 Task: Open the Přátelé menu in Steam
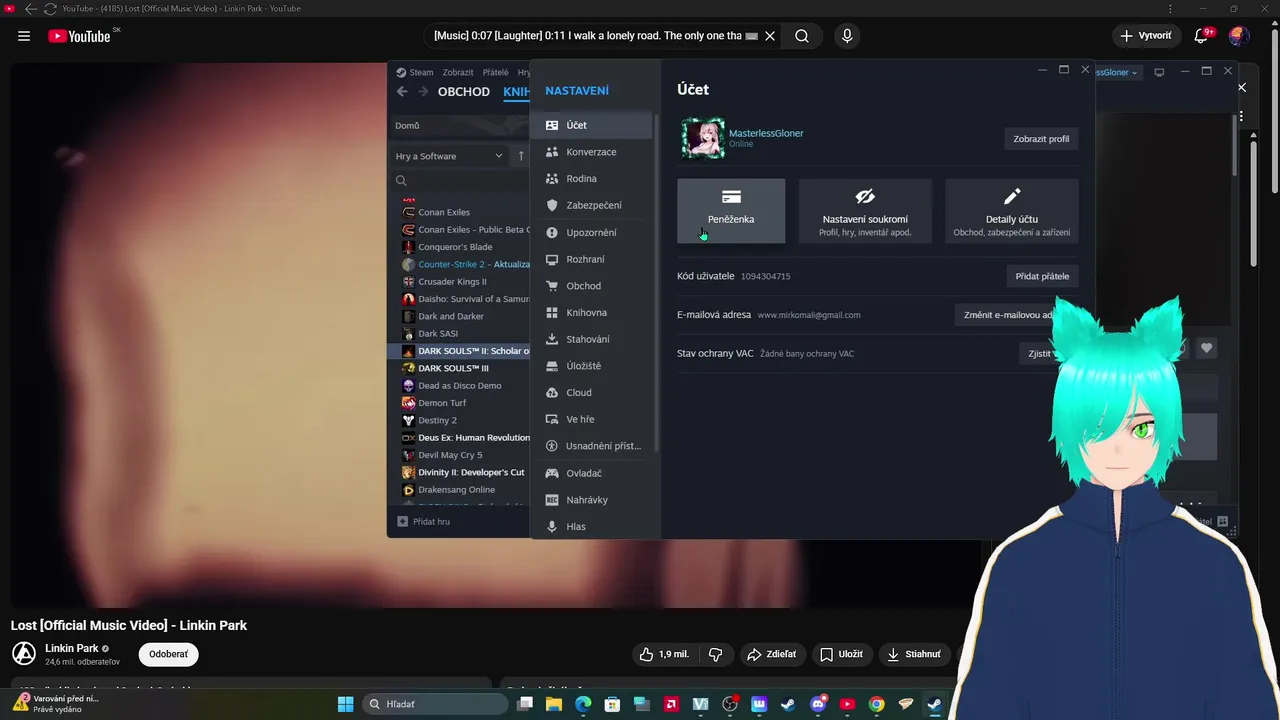[x=496, y=72]
